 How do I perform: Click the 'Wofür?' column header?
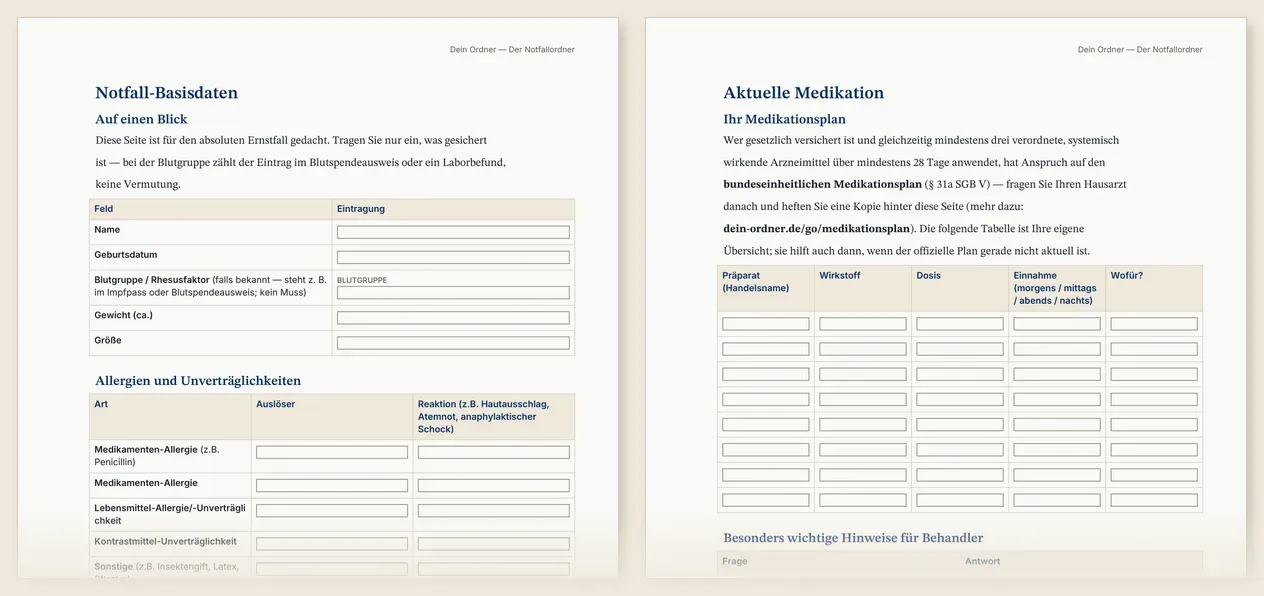1127,275
